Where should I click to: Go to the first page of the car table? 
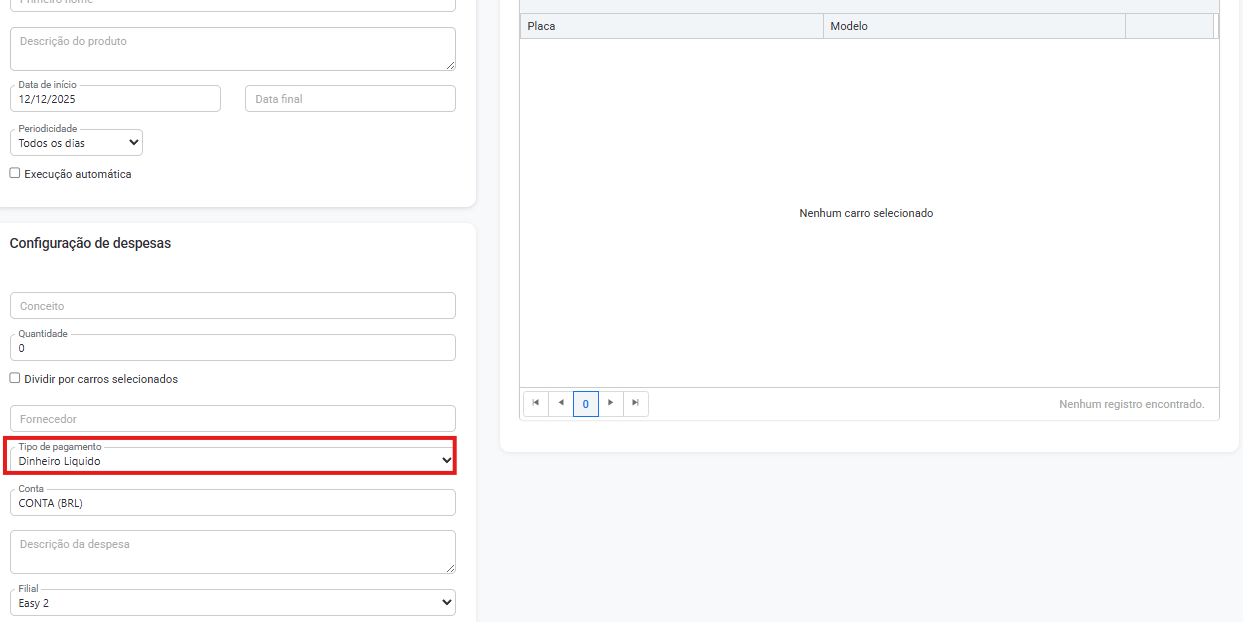pyautogui.click(x=536, y=403)
